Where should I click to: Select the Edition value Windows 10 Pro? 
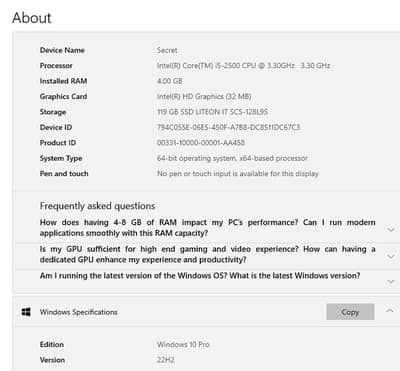(x=183, y=345)
